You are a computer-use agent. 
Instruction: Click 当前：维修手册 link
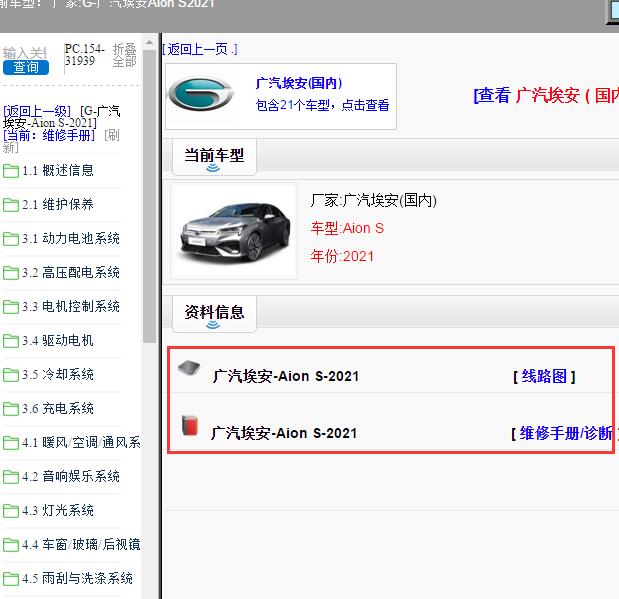pyautogui.click(x=49, y=135)
